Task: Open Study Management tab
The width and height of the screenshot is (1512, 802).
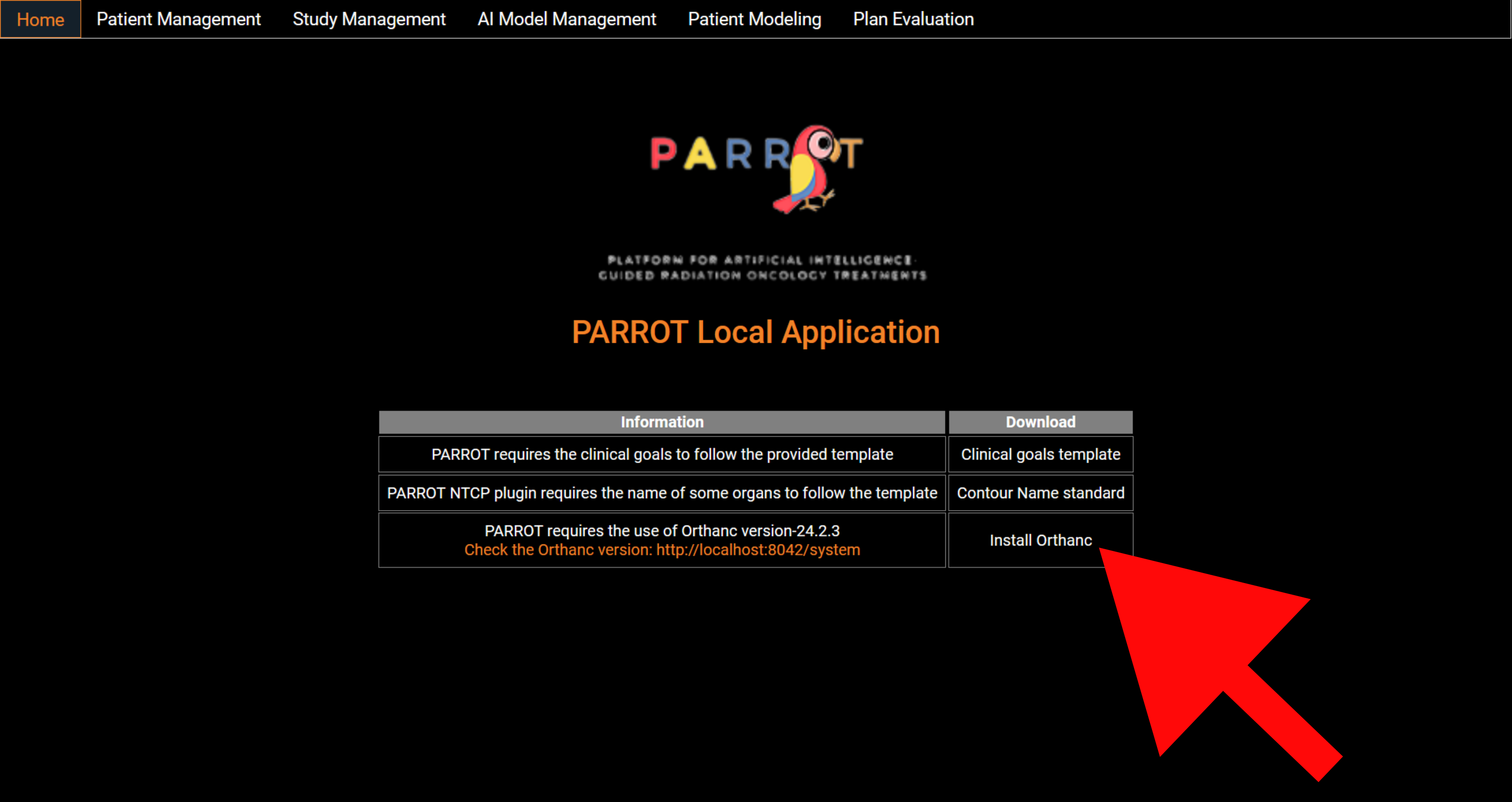Action: click(369, 20)
